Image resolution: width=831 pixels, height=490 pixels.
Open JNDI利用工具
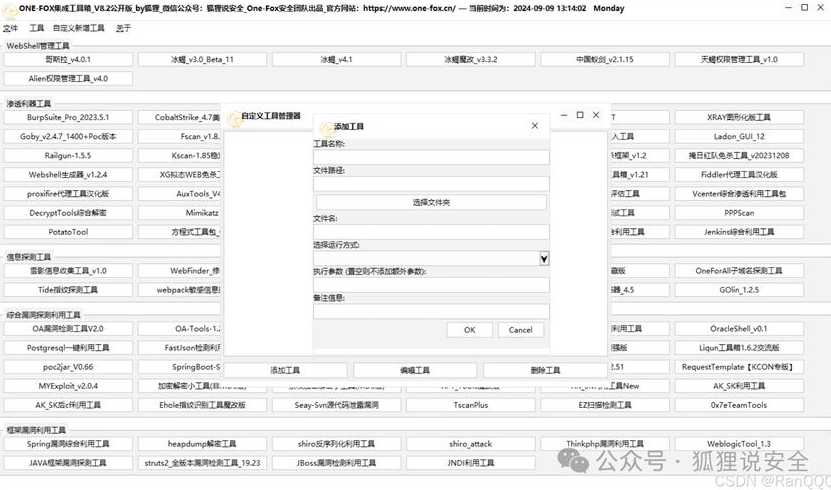(471, 462)
